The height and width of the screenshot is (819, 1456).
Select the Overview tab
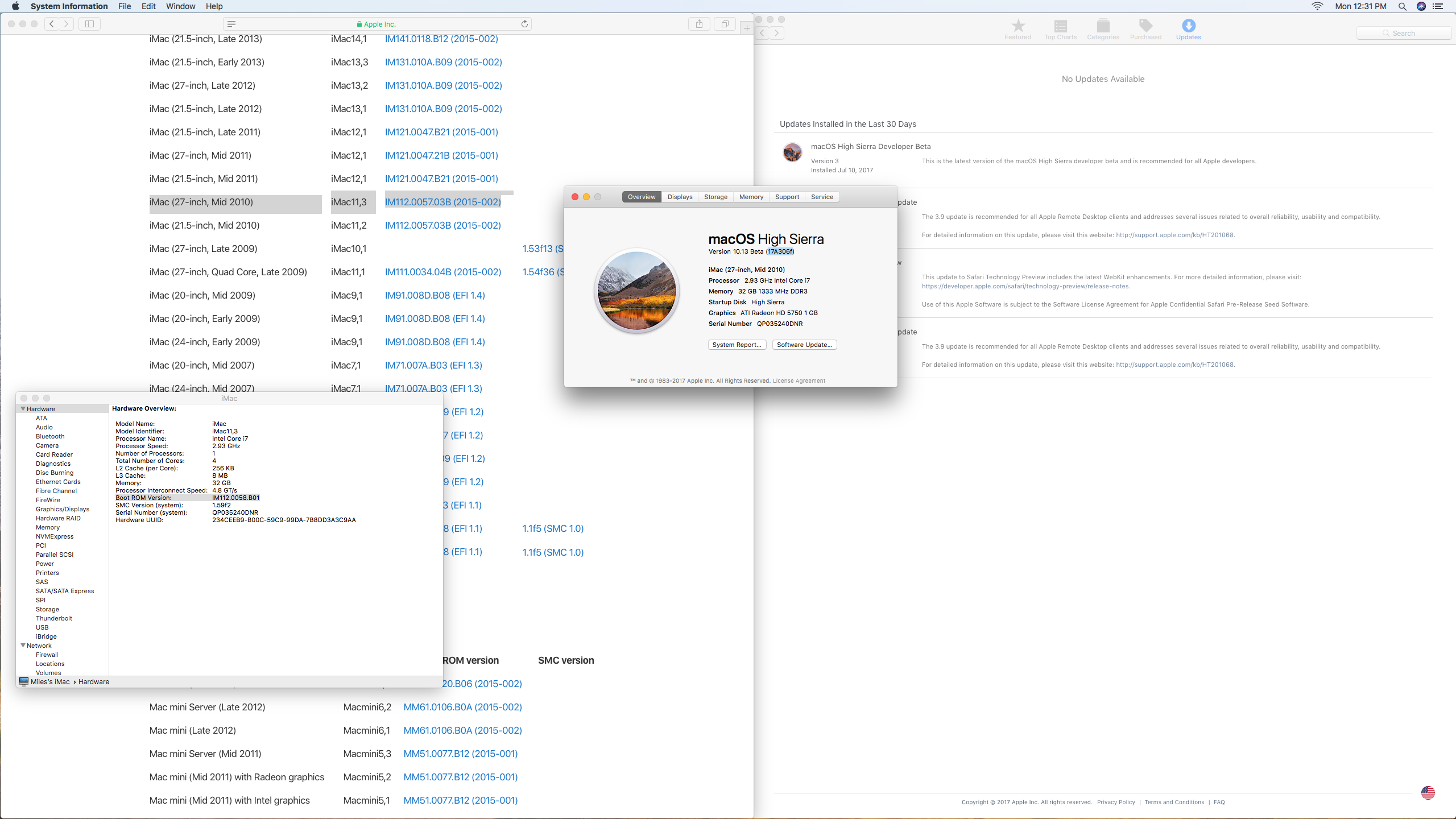[642, 197]
